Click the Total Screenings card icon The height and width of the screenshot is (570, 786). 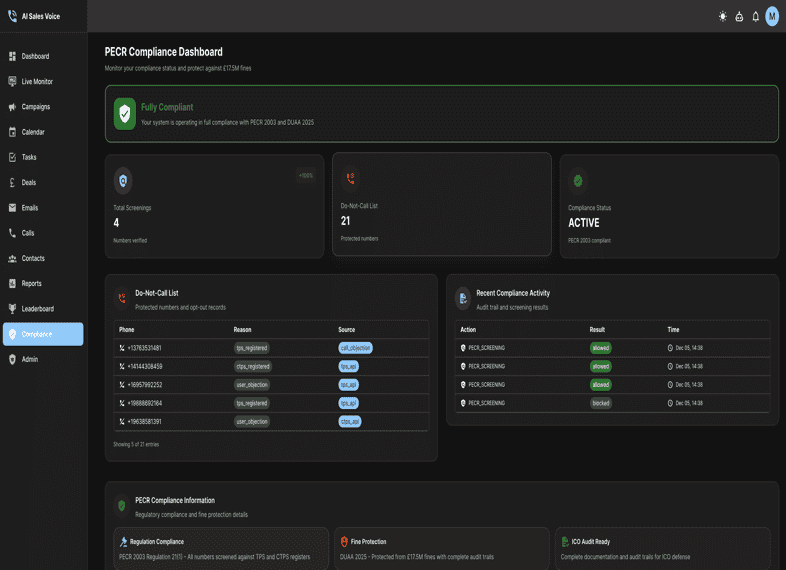click(x=123, y=180)
